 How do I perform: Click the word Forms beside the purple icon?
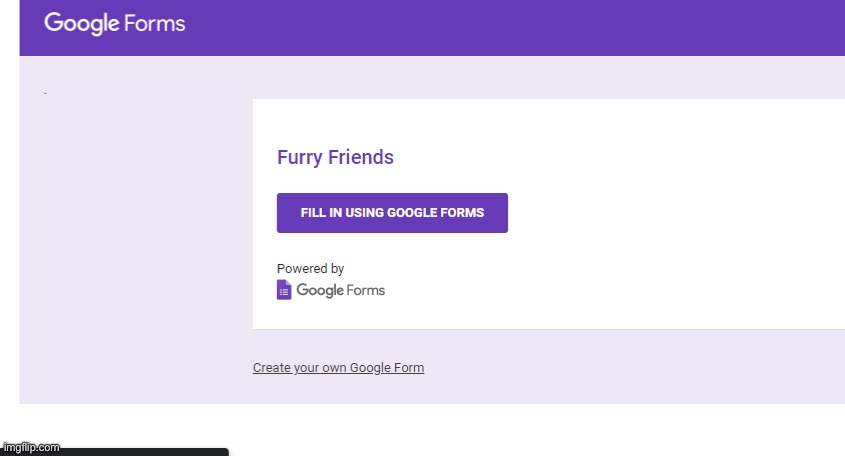click(x=365, y=290)
